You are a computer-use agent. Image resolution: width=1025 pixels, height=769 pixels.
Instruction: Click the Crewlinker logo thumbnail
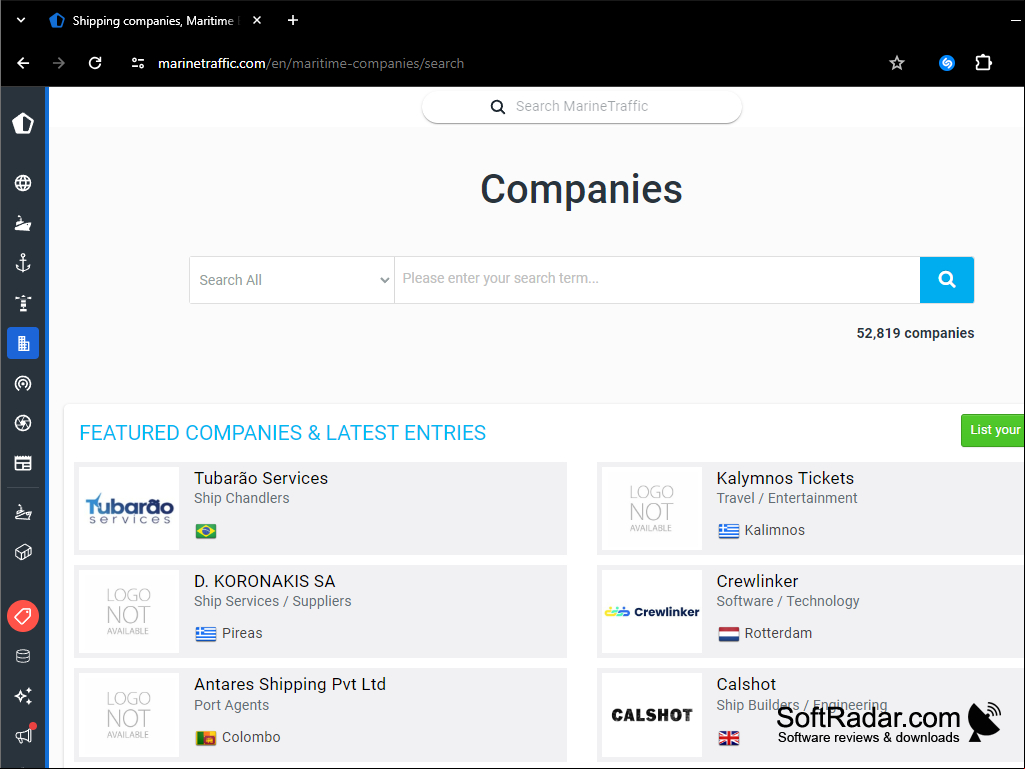pos(652,611)
